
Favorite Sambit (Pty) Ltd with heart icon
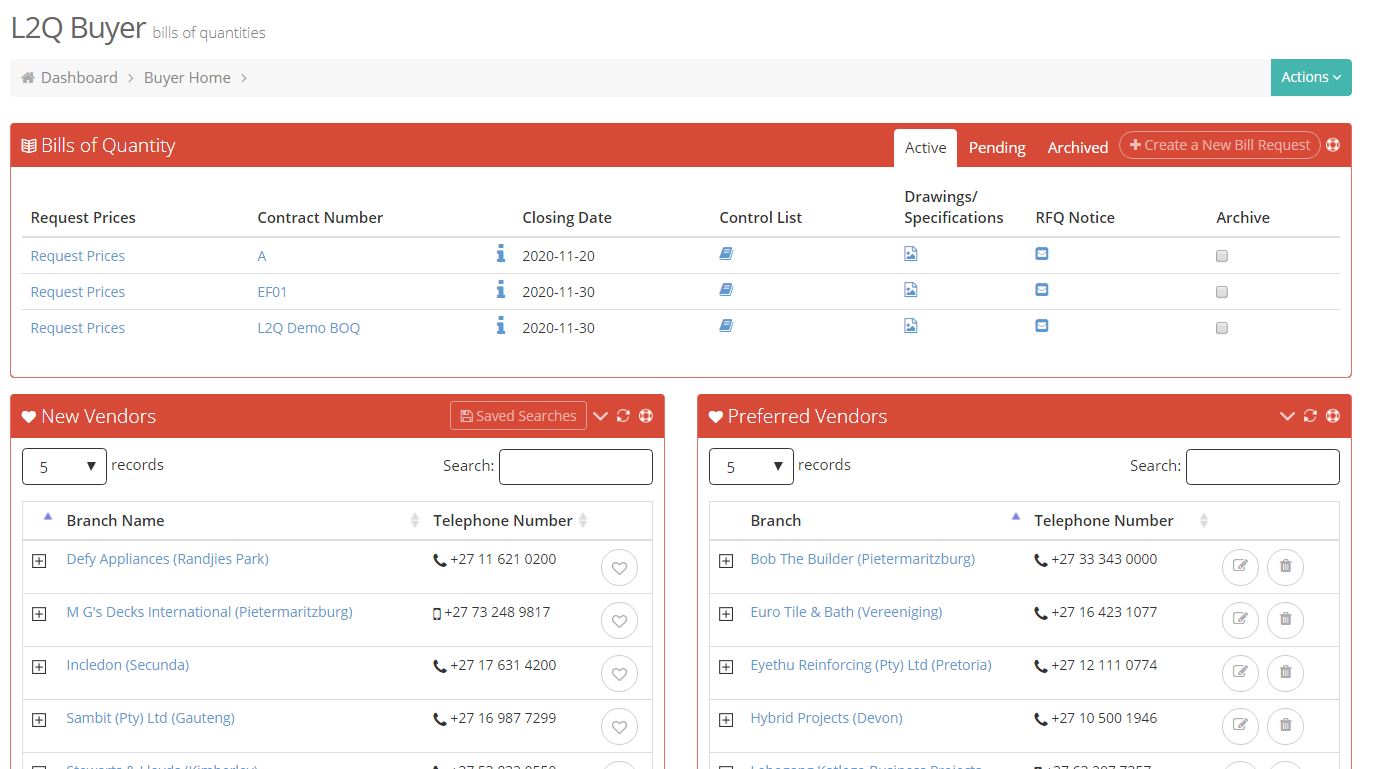pos(619,727)
